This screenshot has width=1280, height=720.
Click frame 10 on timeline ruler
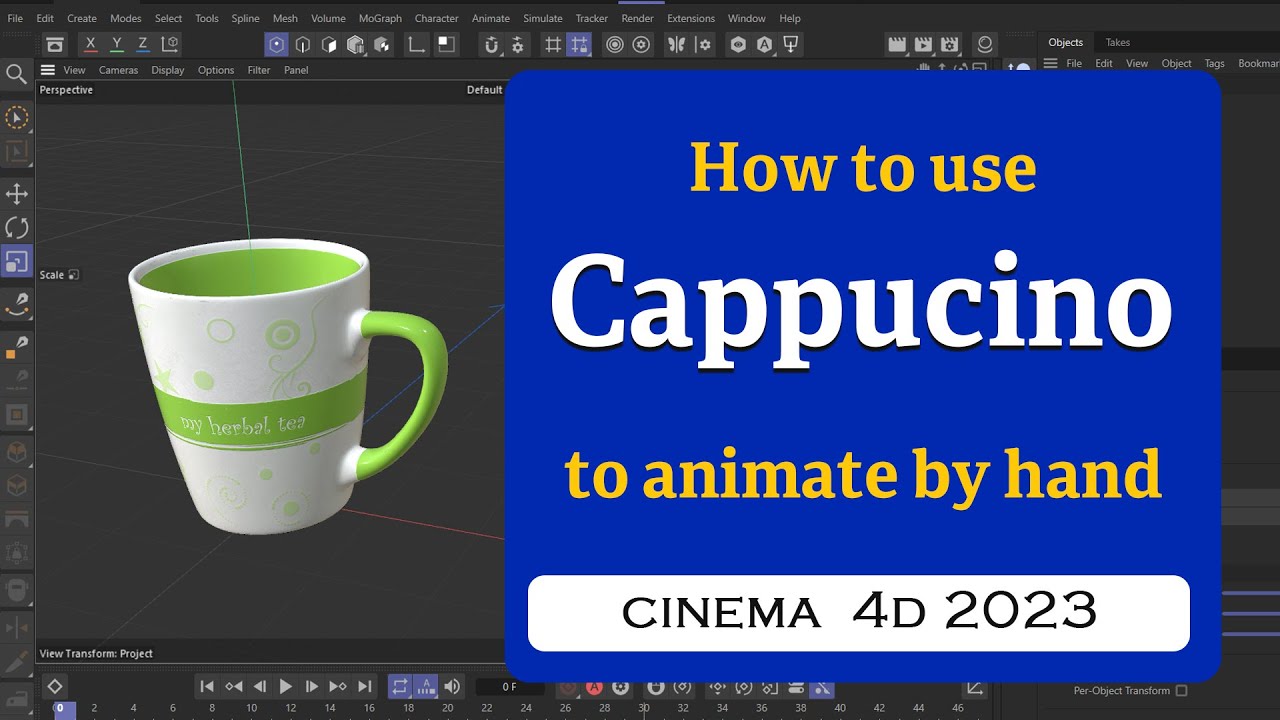tap(251, 708)
